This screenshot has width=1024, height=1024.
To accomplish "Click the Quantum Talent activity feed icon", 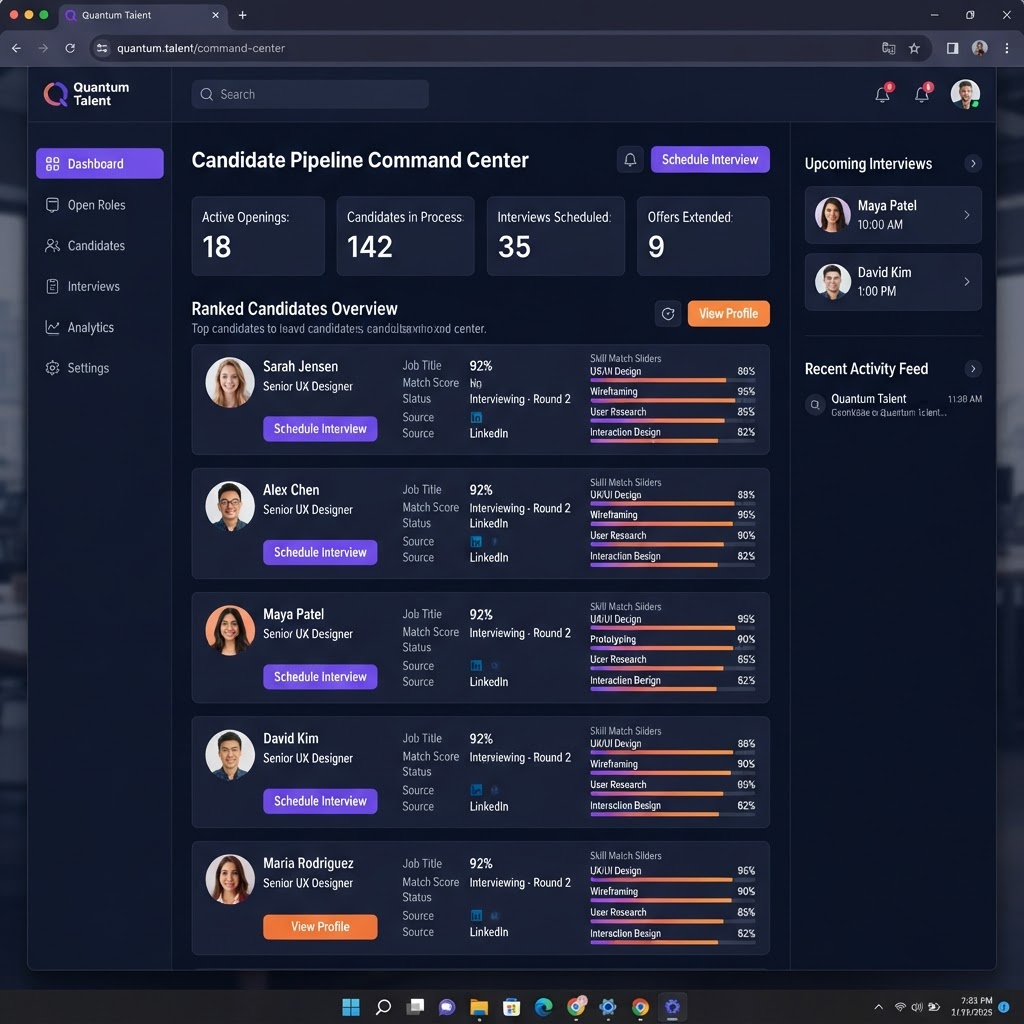I will [x=814, y=405].
